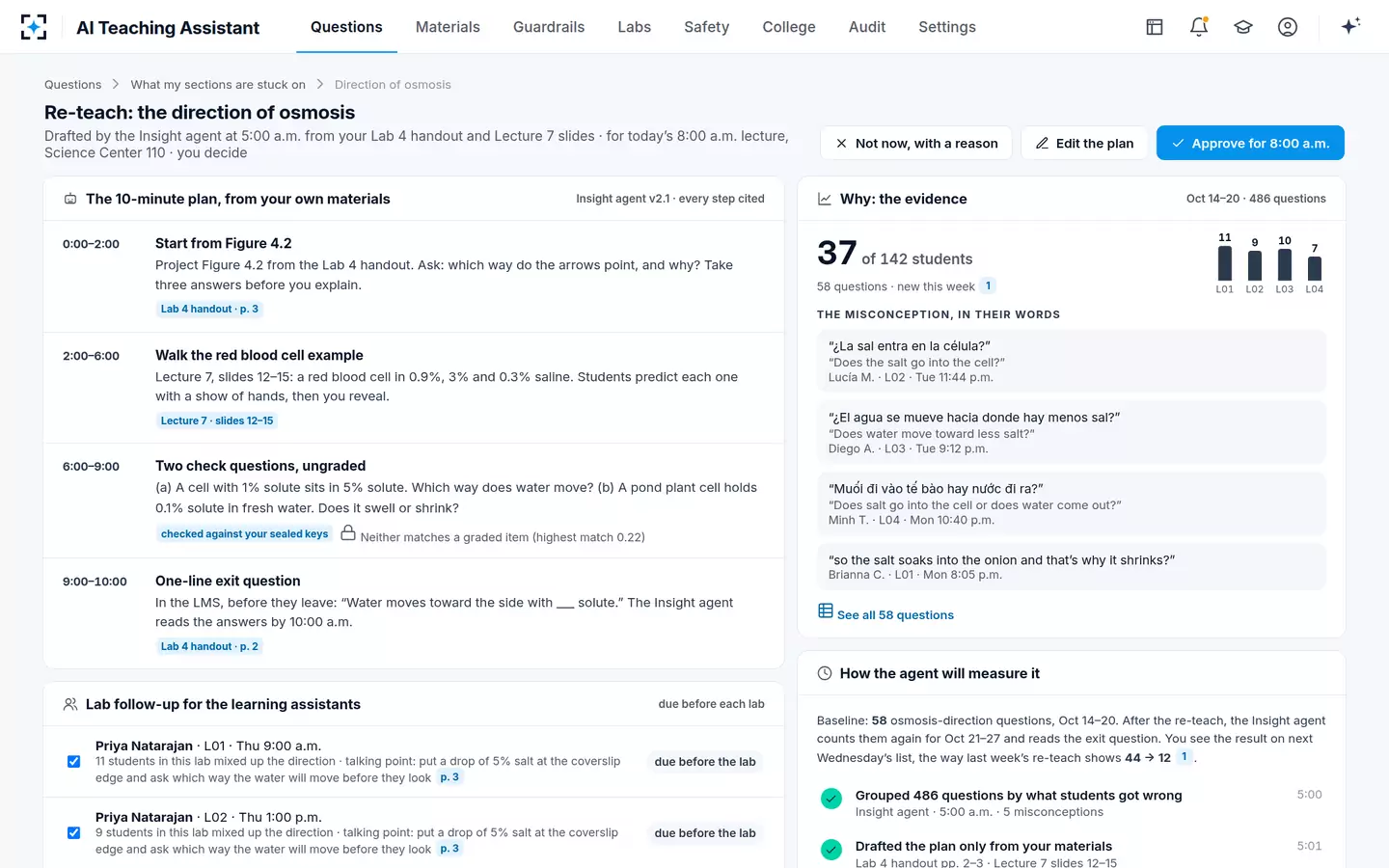Open Lab 4 handout · p. 3 citation
Screen dimensions: 1389x868
pyautogui.click(x=209, y=310)
